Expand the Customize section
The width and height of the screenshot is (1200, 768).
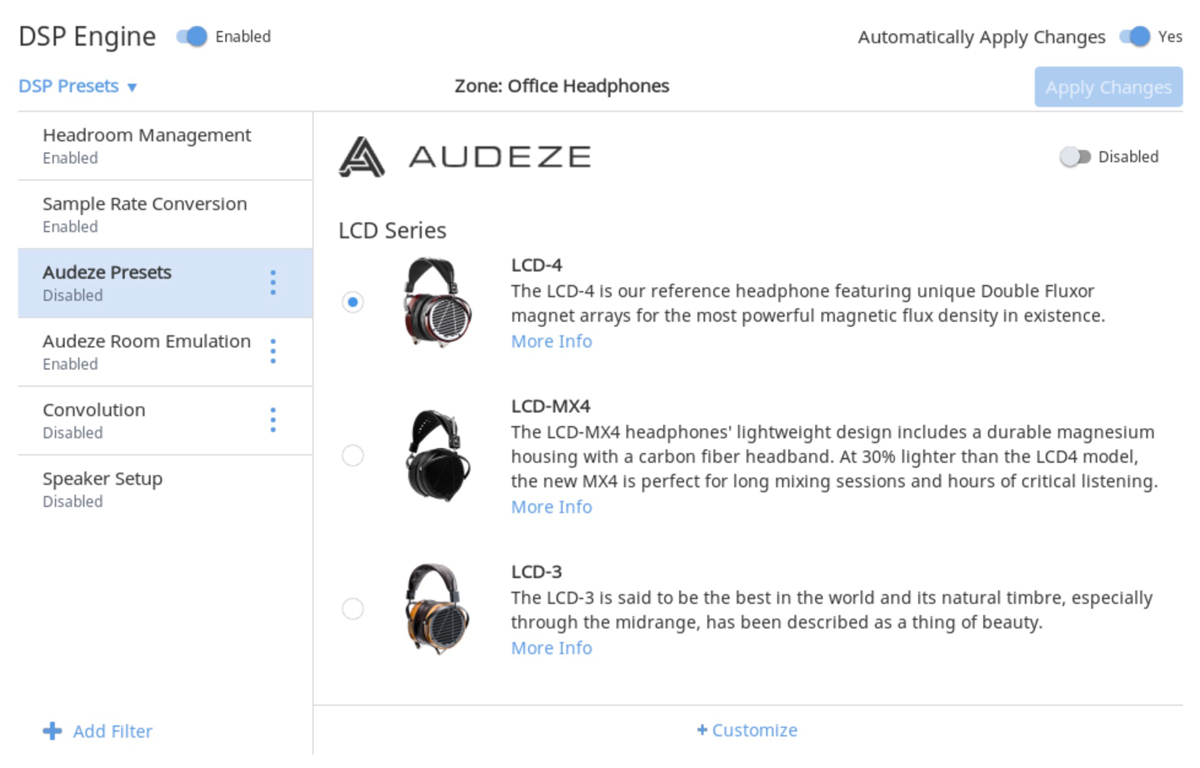tap(747, 730)
